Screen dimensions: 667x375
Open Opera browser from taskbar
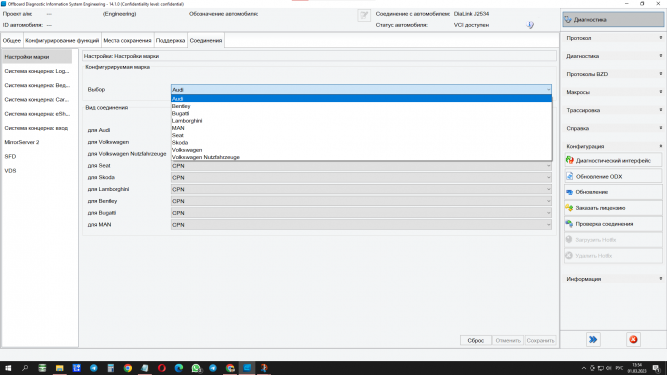(x=162, y=368)
